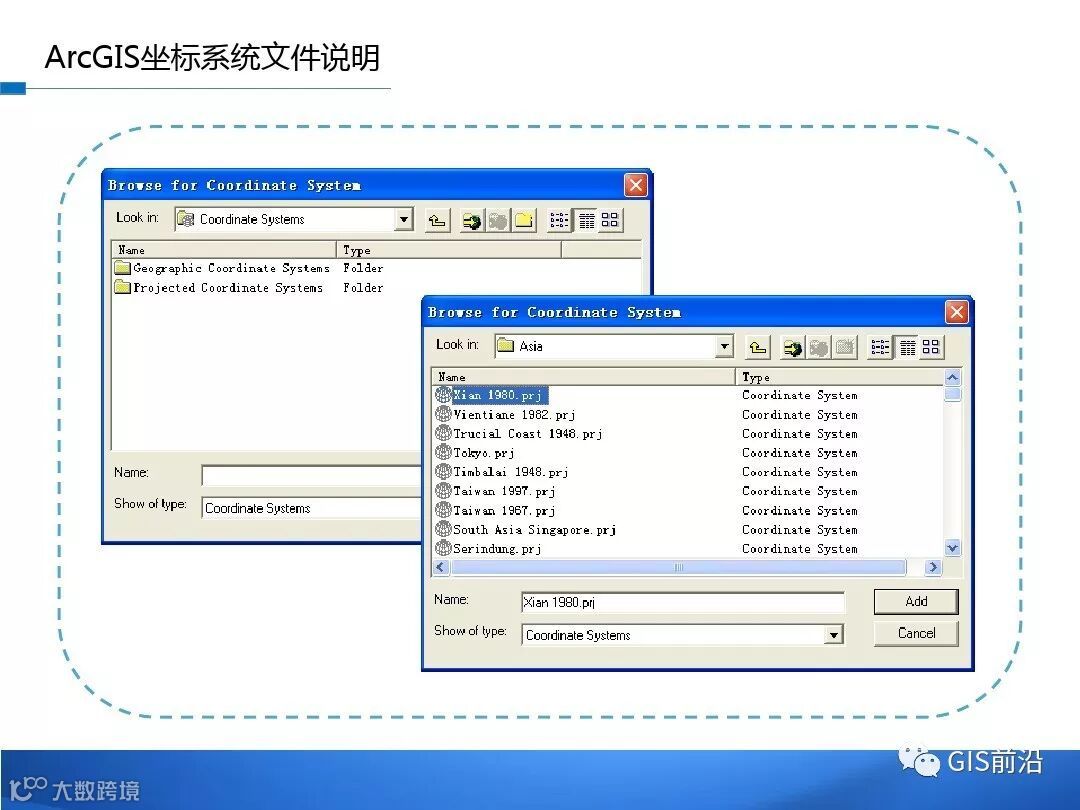
Task: Open Show of type field in back dialog
Action: pos(312,508)
